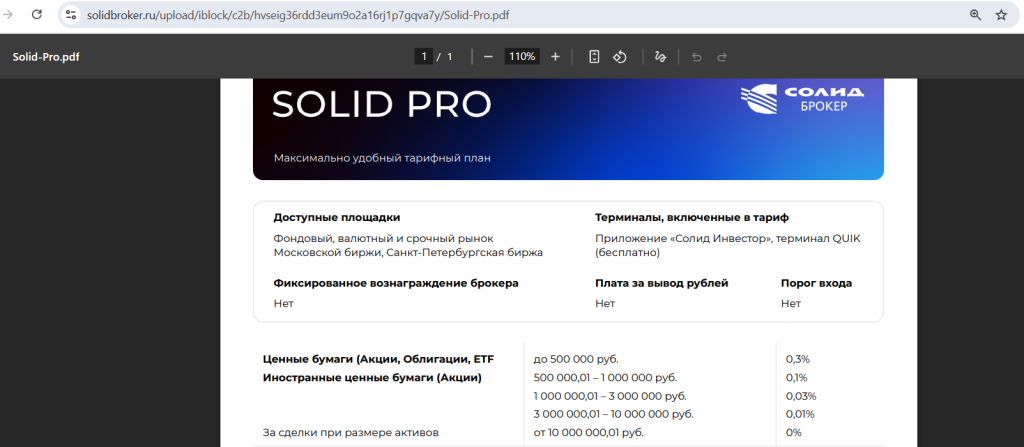The width and height of the screenshot is (1024, 447).
Task: Click 'от 10 000 000,01 руб.' cell
Action: [x=588, y=432]
